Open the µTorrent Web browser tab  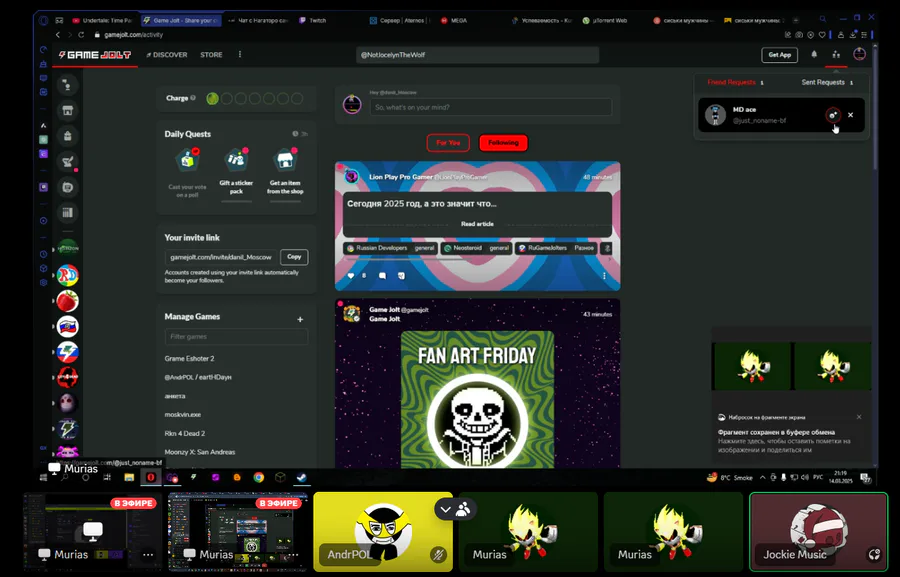tap(606, 20)
